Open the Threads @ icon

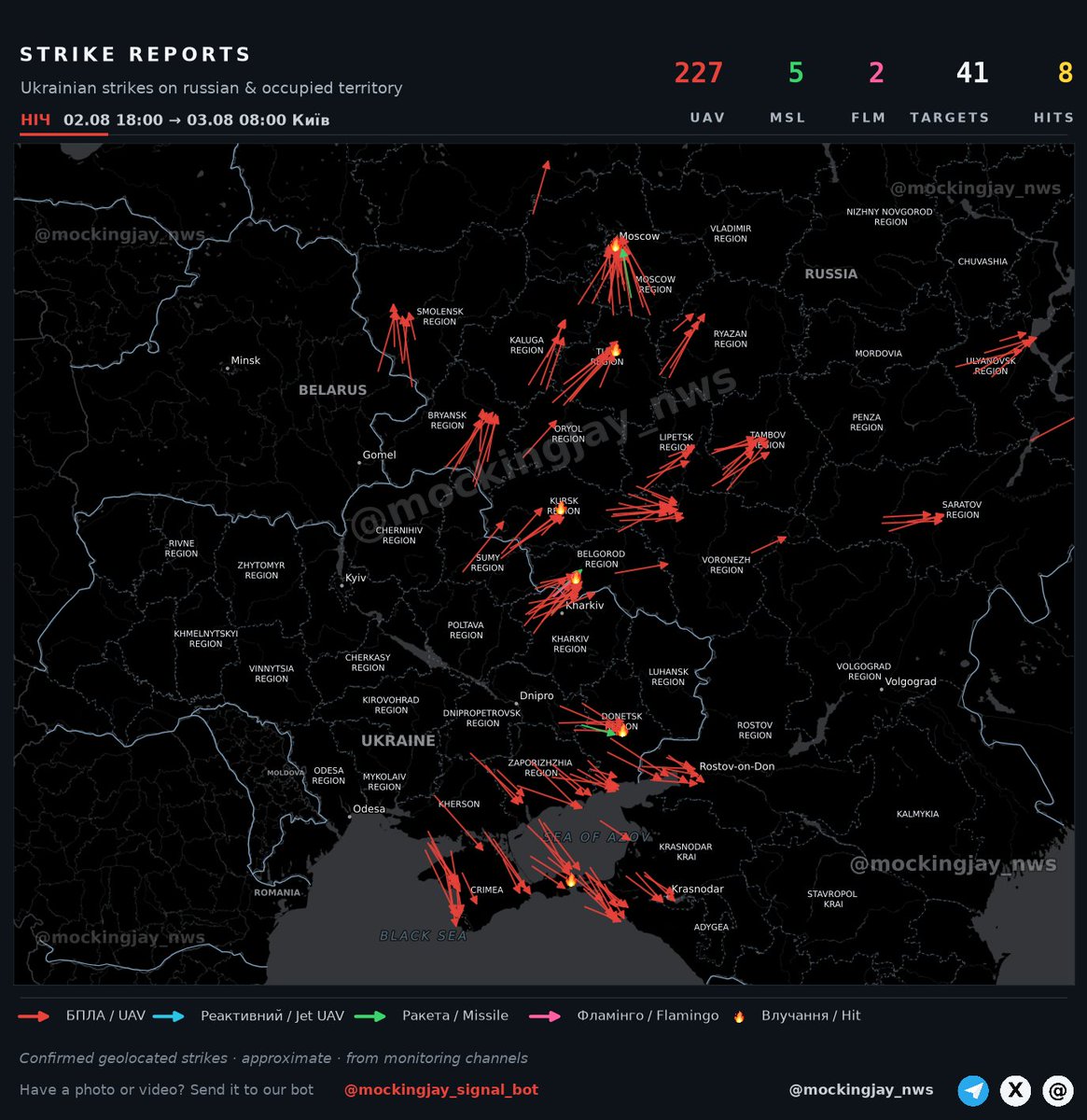[x=1058, y=1090]
